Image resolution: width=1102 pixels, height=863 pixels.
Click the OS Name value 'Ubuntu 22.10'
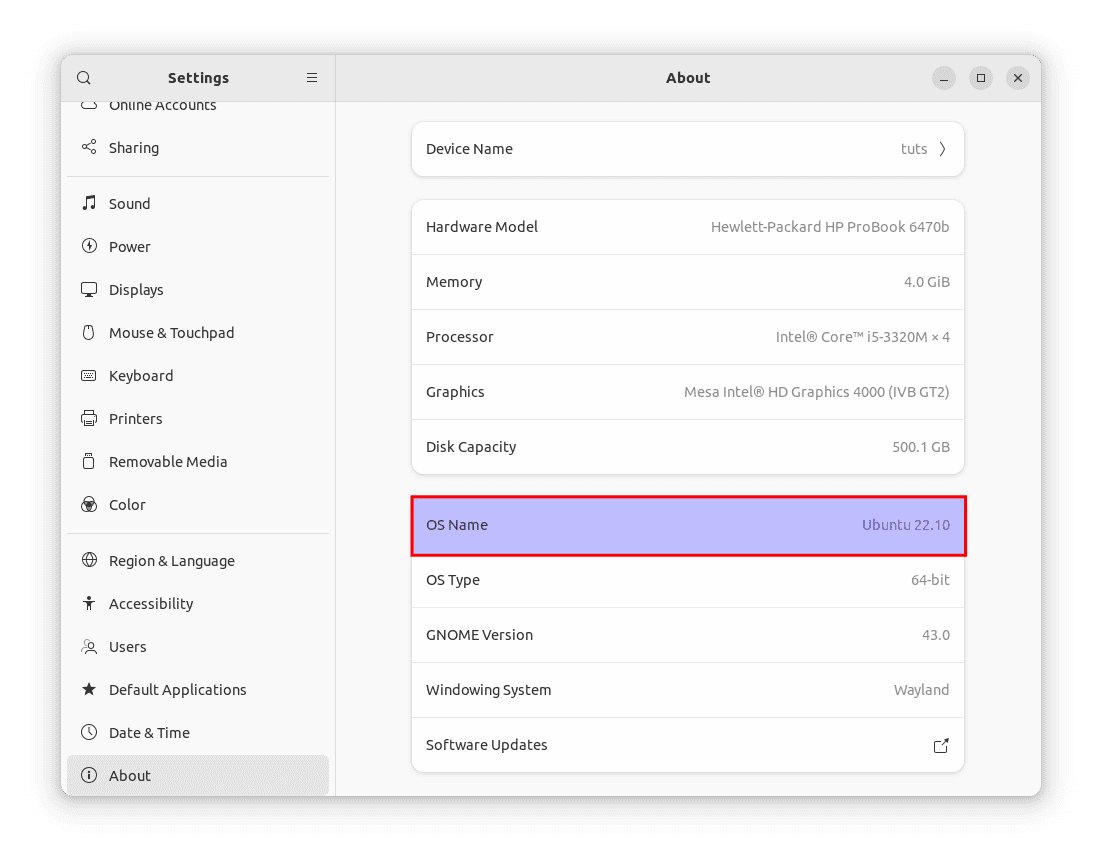pyautogui.click(x=906, y=525)
